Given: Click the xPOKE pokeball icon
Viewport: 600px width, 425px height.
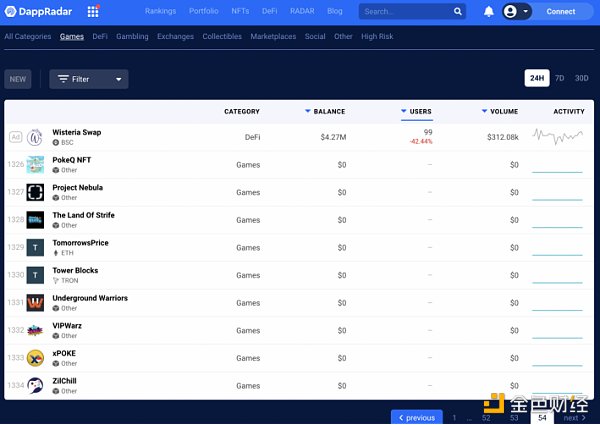Looking at the screenshot, I should (35, 358).
